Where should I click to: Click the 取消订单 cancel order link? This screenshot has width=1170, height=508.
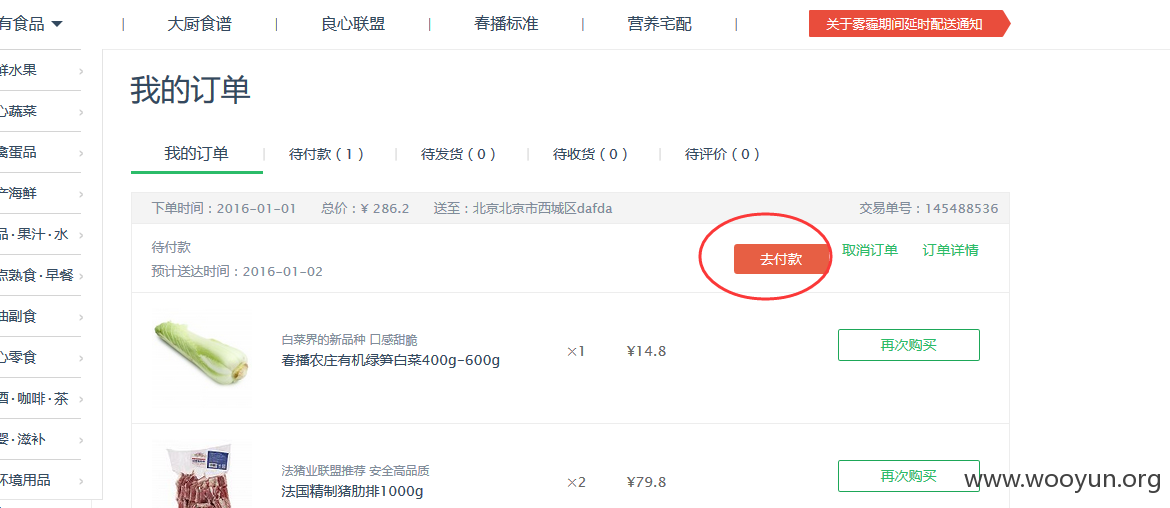[869, 251]
